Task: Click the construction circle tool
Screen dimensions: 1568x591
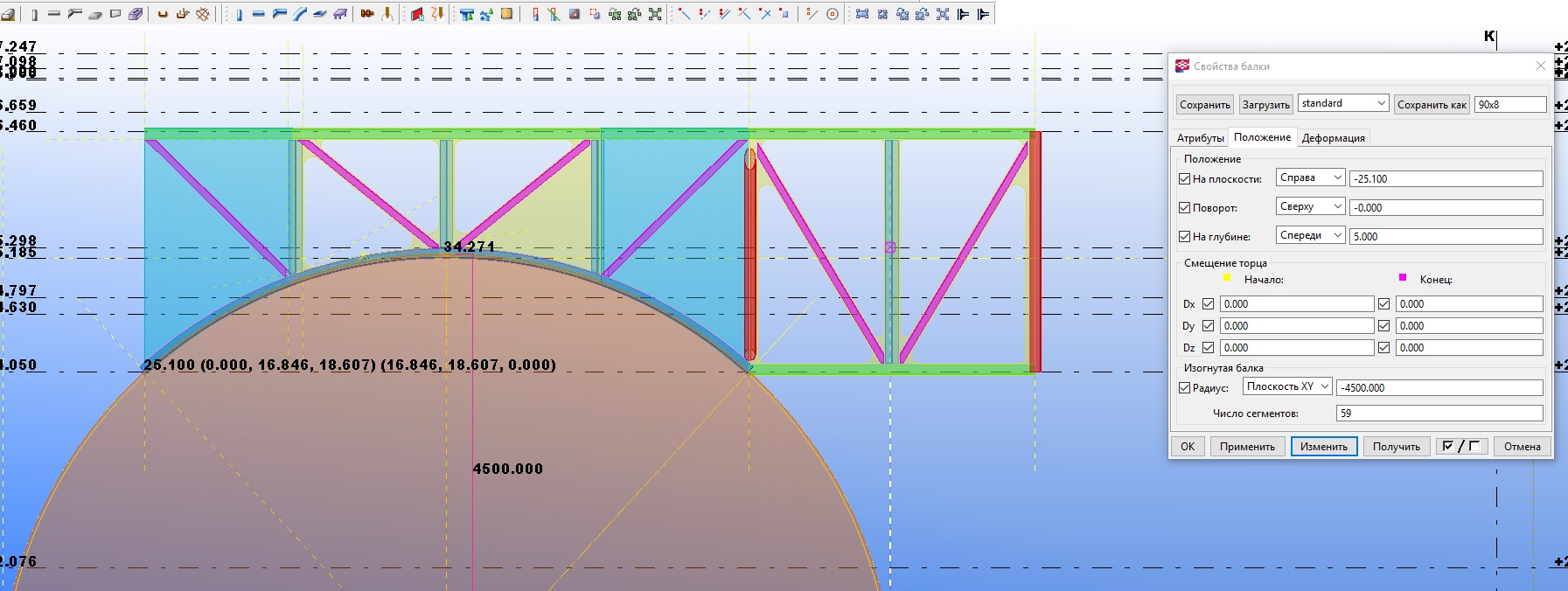Action: tap(833, 14)
